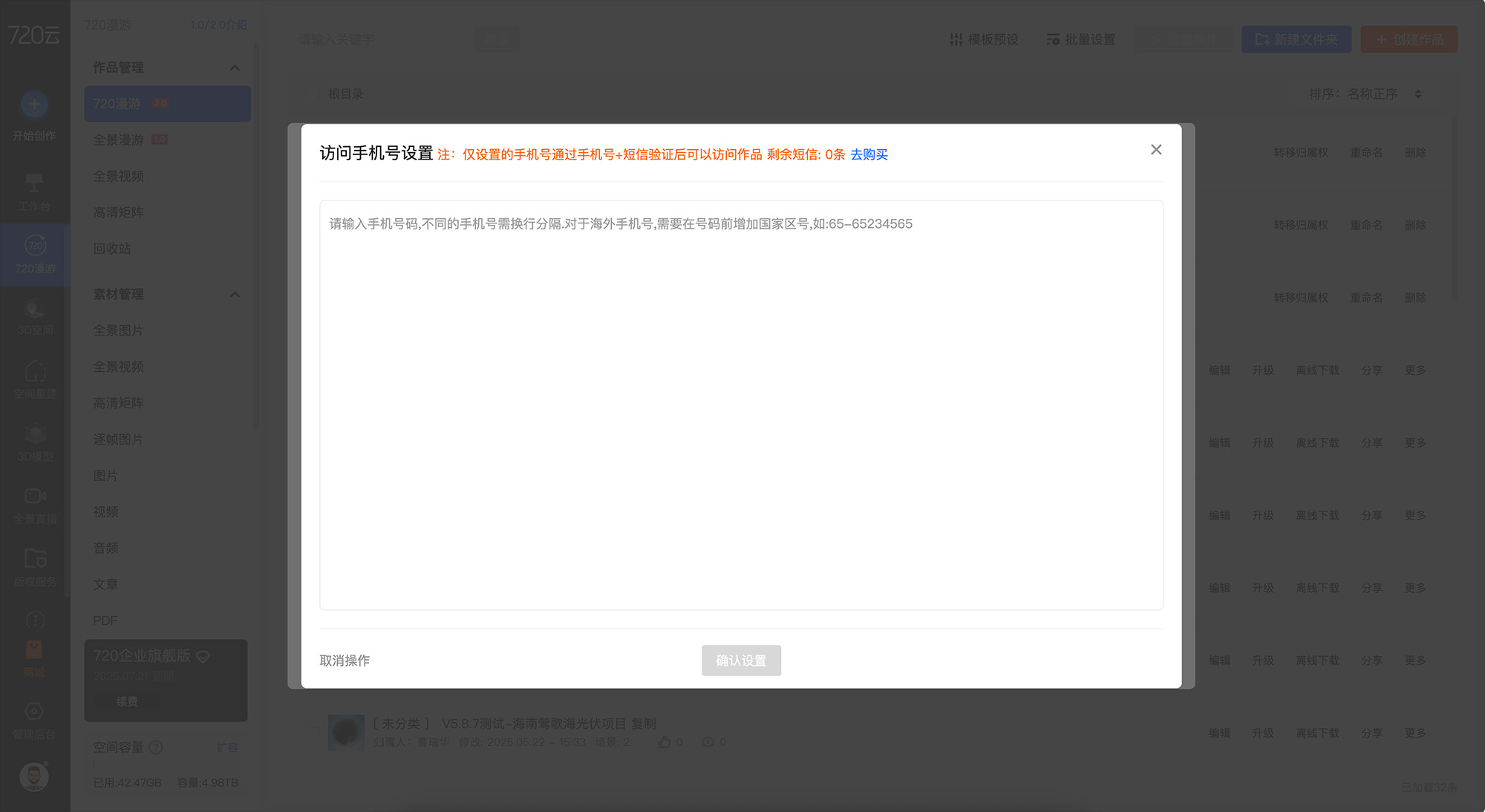
Task: Open the 空间重建 sidebar icon
Action: 34,371
